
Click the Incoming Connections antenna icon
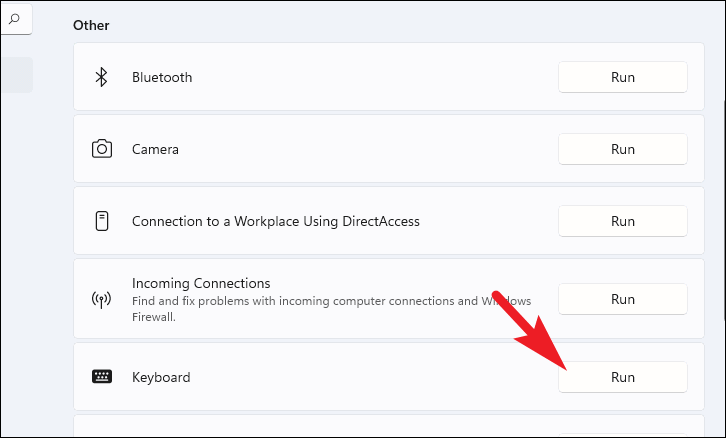[101, 299]
